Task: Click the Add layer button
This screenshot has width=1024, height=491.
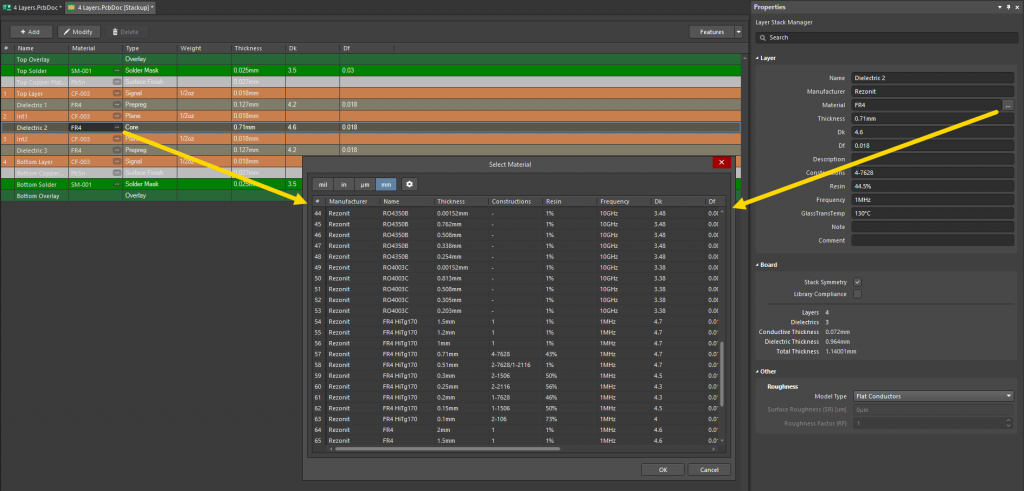Action: pos(31,31)
